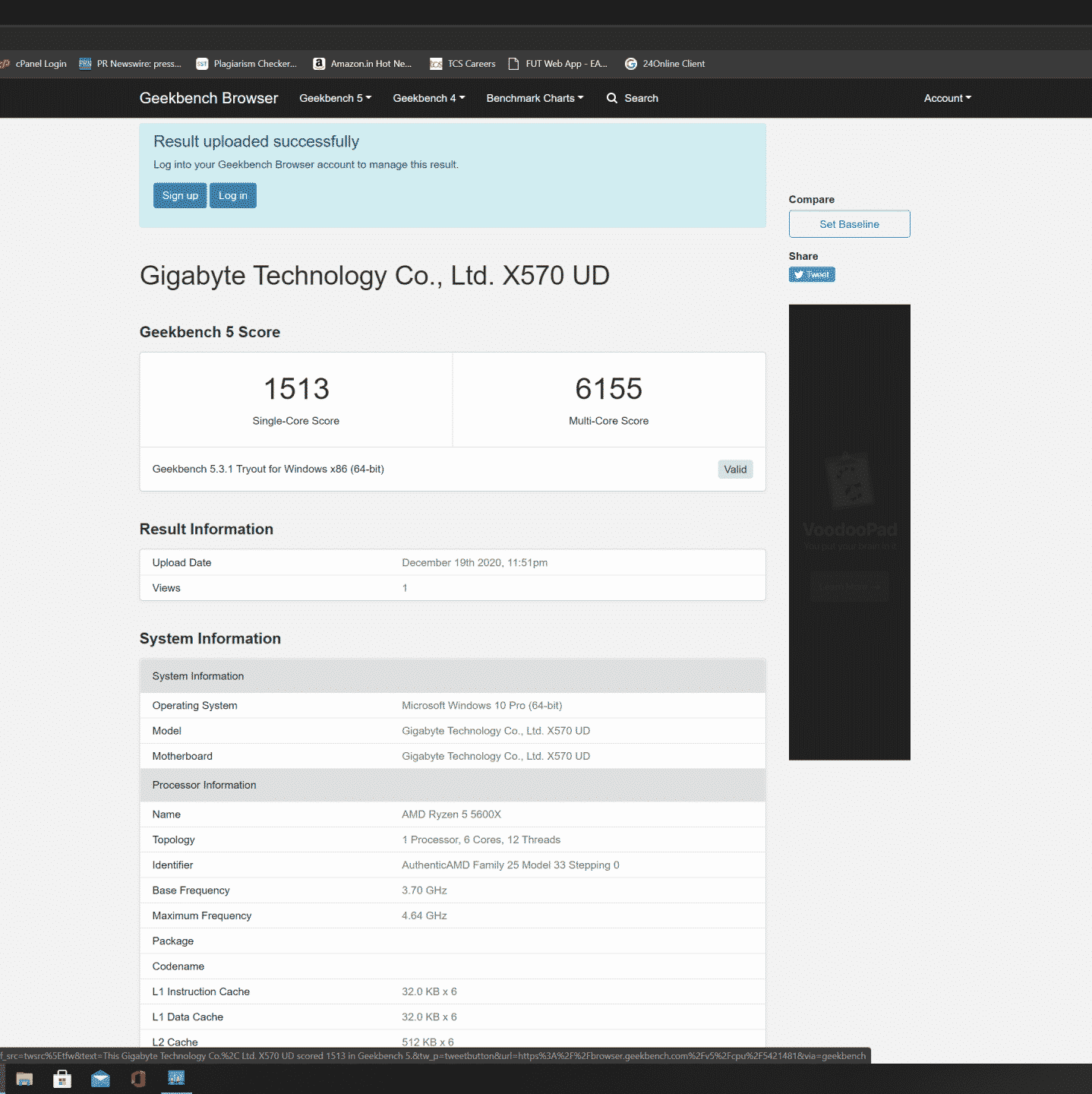This screenshot has height=1094, width=1092.
Task: Launch Microsoft Store from the taskbar
Action: (62, 1079)
